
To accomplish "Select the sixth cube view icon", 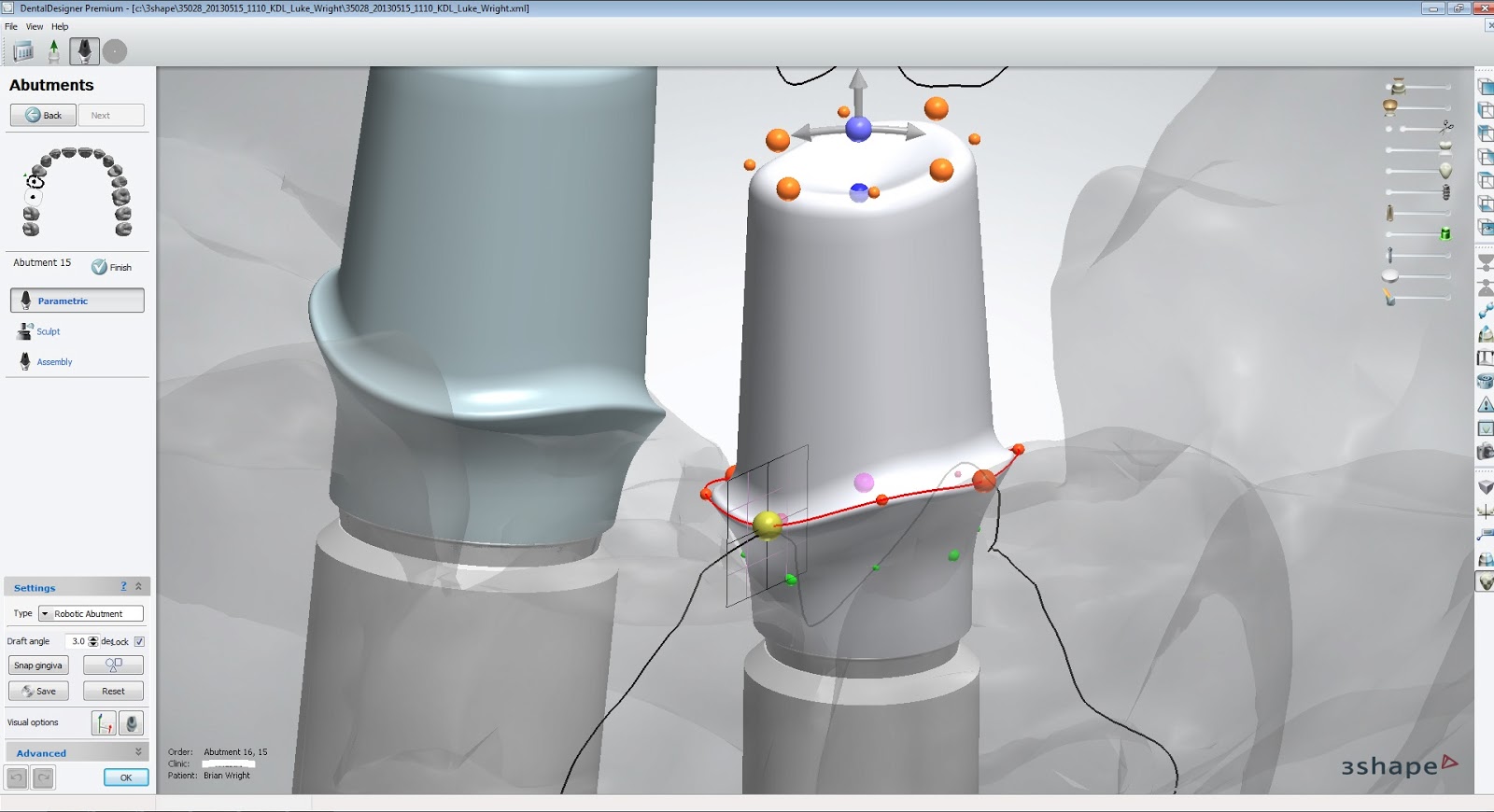I will coord(1486,203).
